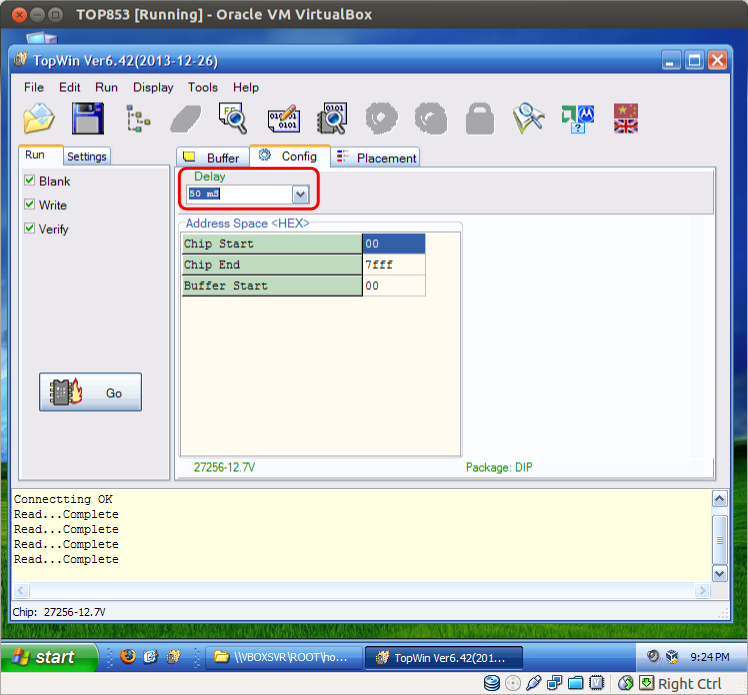
Task: Uncheck the Blank checkbox
Action: 30,180
